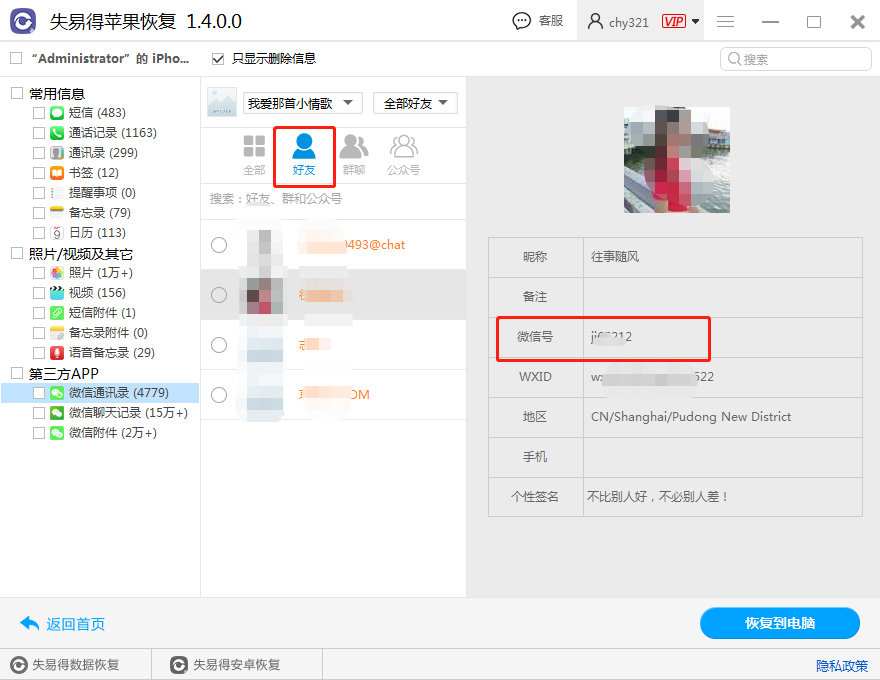This screenshot has width=880, height=680.
Task: Click the red VIP badge
Action: click(673, 21)
